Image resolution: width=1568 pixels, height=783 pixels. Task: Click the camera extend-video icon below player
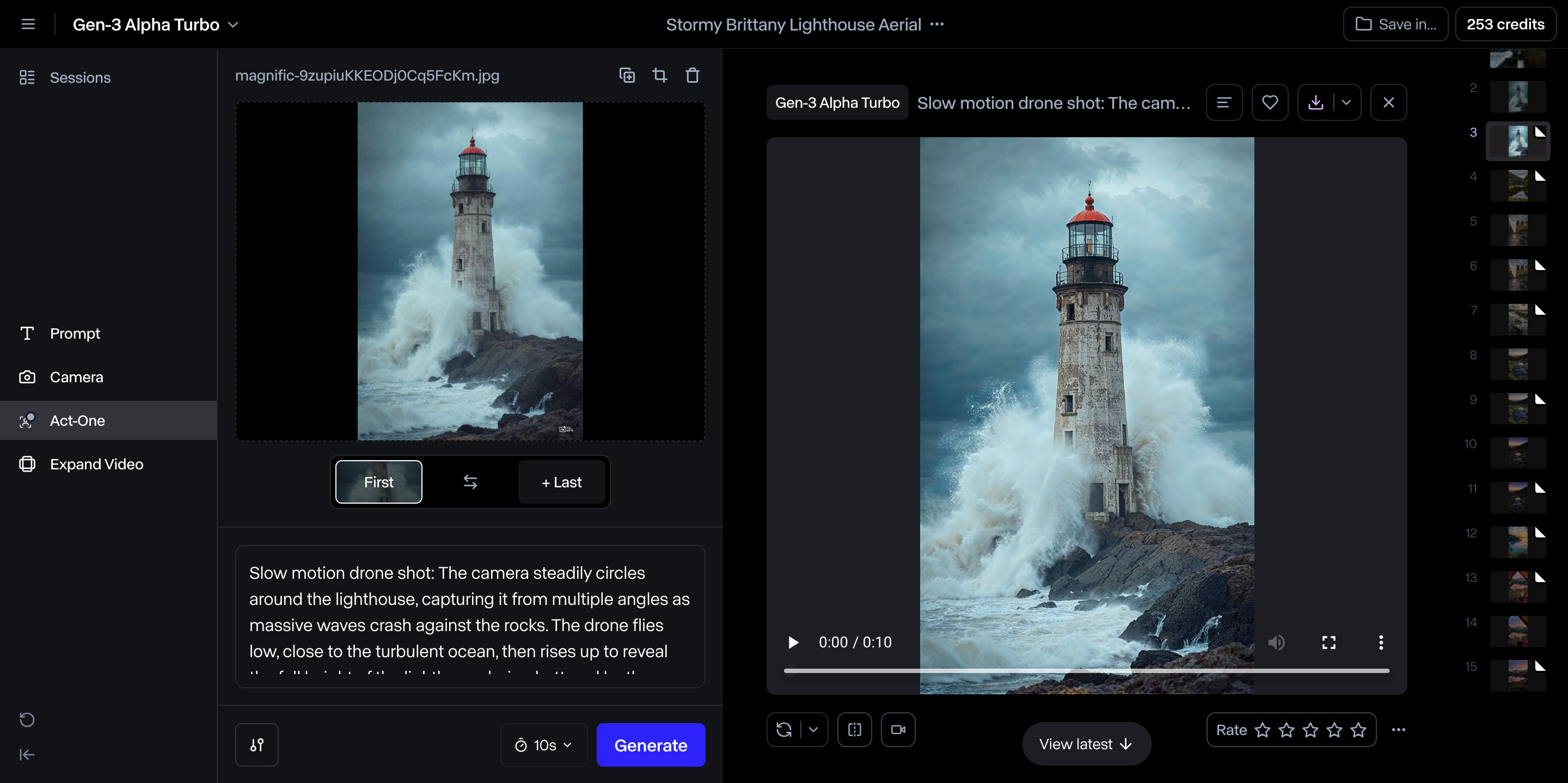tap(898, 730)
